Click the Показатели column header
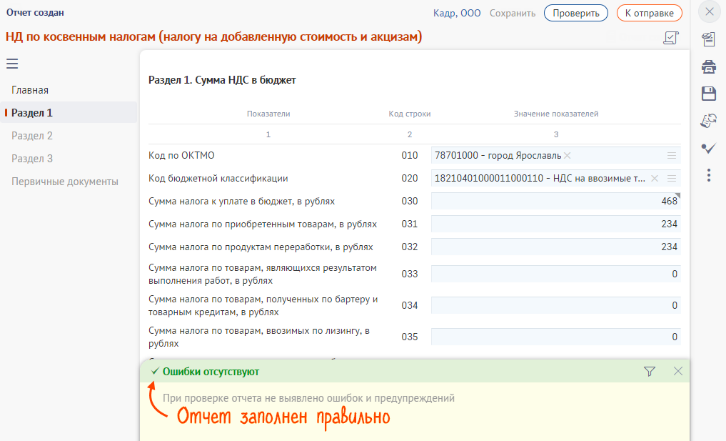The height and width of the screenshot is (441, 726). coord(268,114)
